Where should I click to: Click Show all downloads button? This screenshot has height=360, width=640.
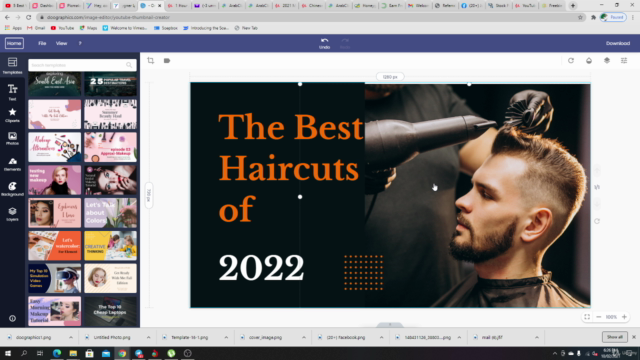pyautogui.click(x=614, y=337)
